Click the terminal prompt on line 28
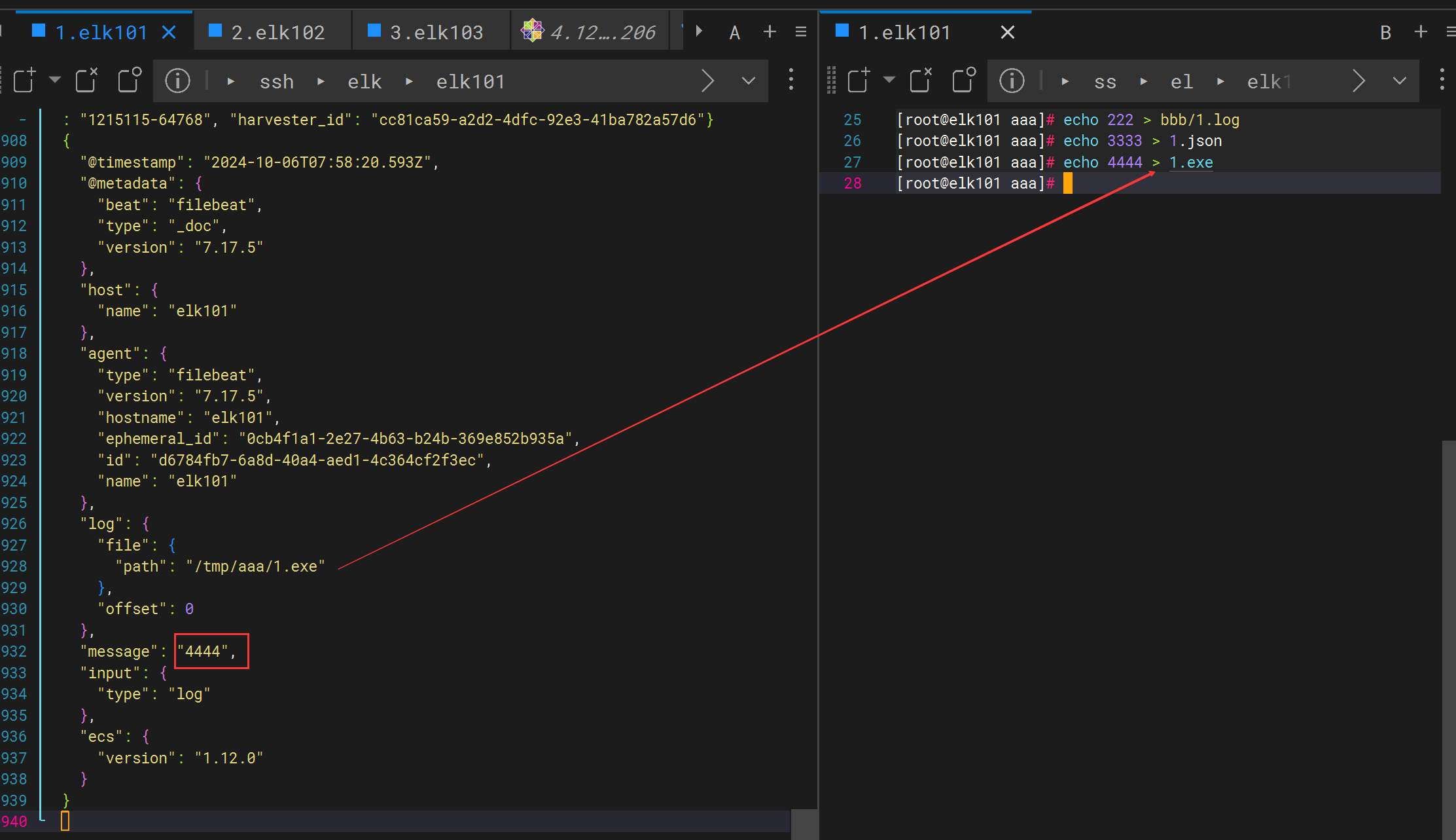1456x840 pixels. coord(976,183)
